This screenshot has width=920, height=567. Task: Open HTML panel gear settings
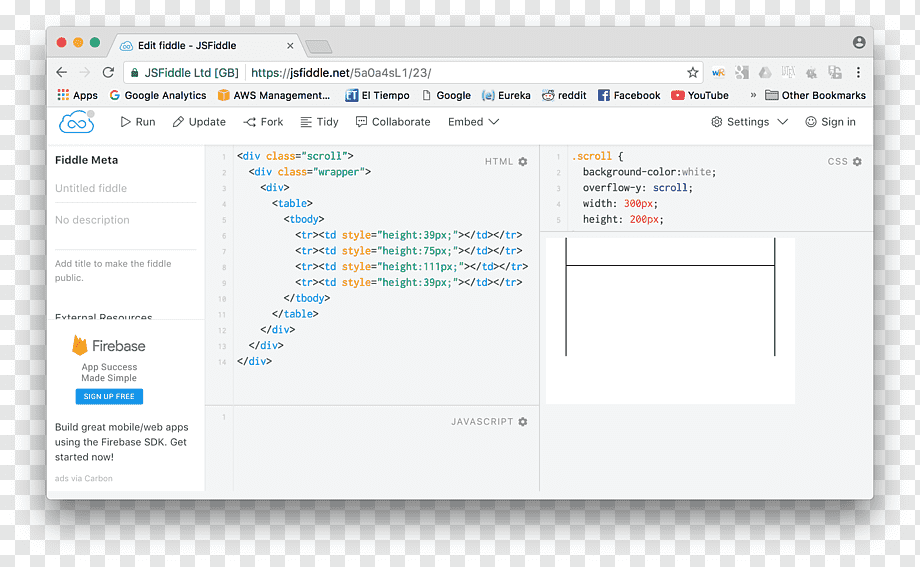[523, 161]
